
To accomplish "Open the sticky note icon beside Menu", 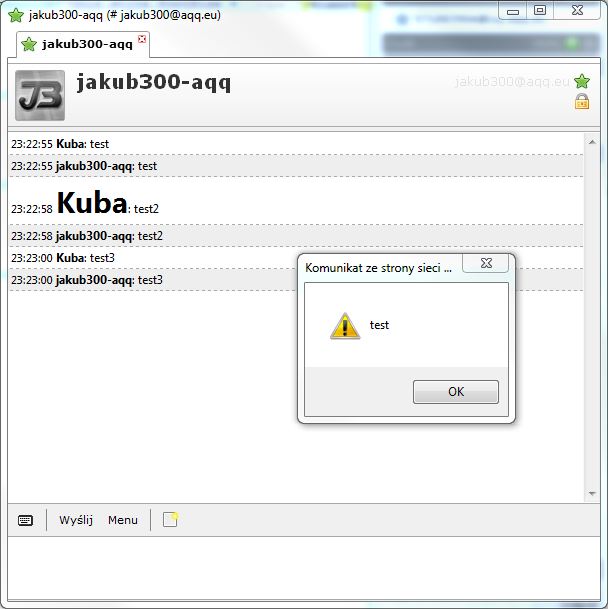I will [170, 519].
